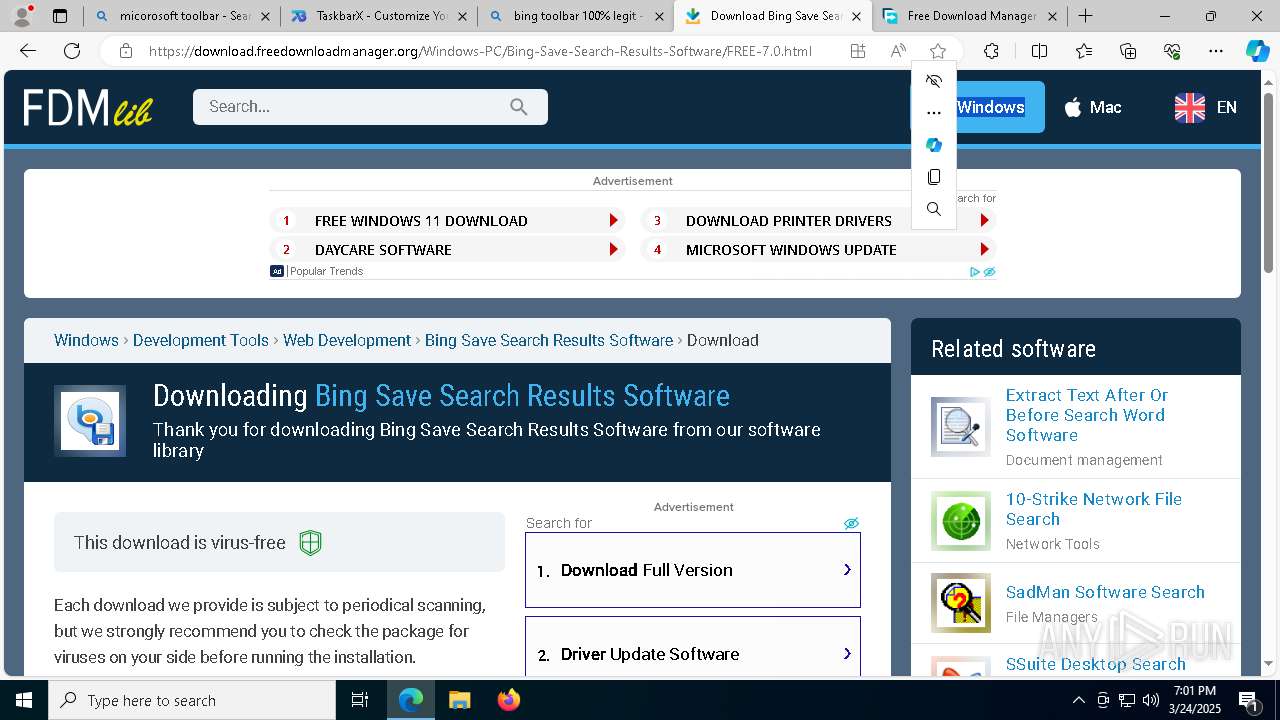Open a new browser tab
The width and height of the screenshot is (1280, 720).
[x=1086, y=16]
